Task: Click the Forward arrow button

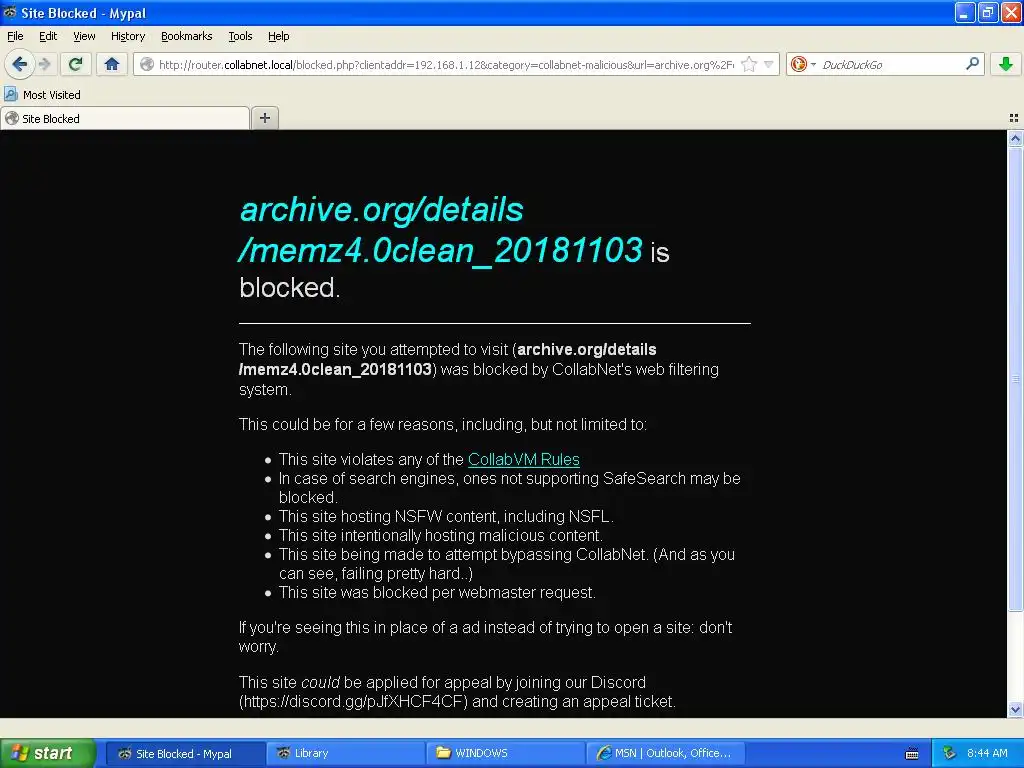Action: 44,64
